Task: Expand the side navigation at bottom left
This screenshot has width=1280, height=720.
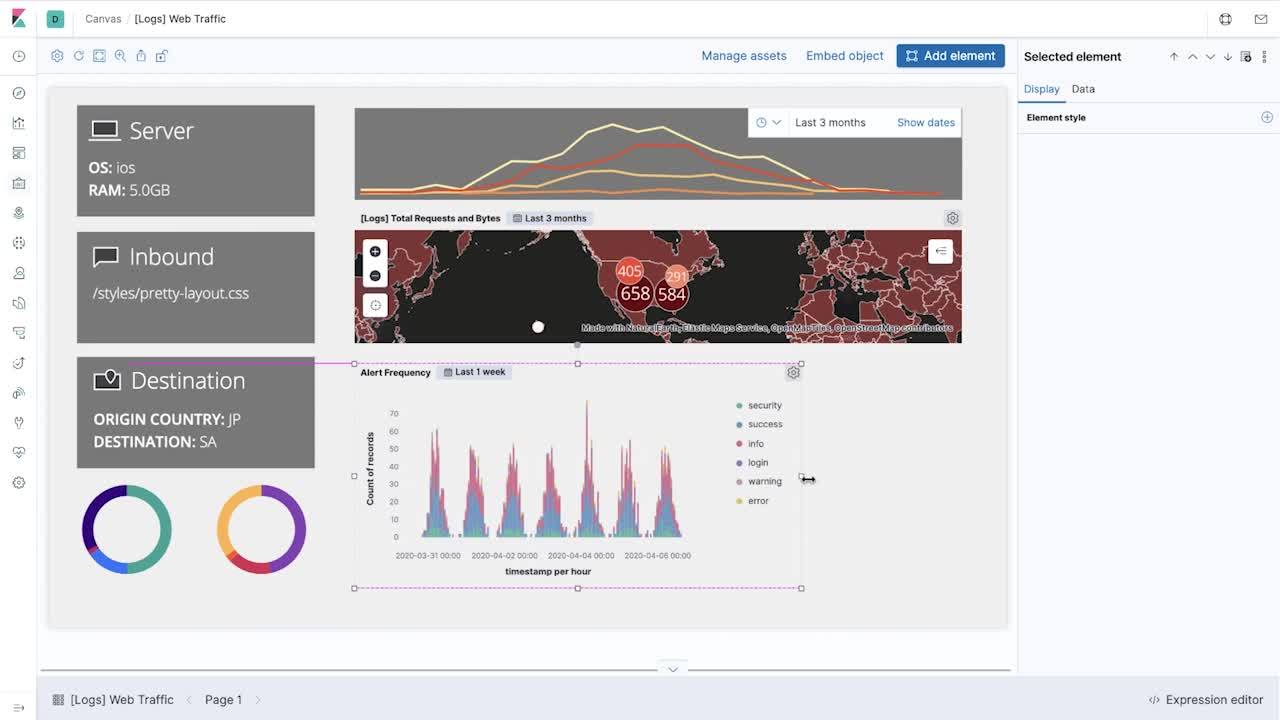Action: (x=18, y=708)
